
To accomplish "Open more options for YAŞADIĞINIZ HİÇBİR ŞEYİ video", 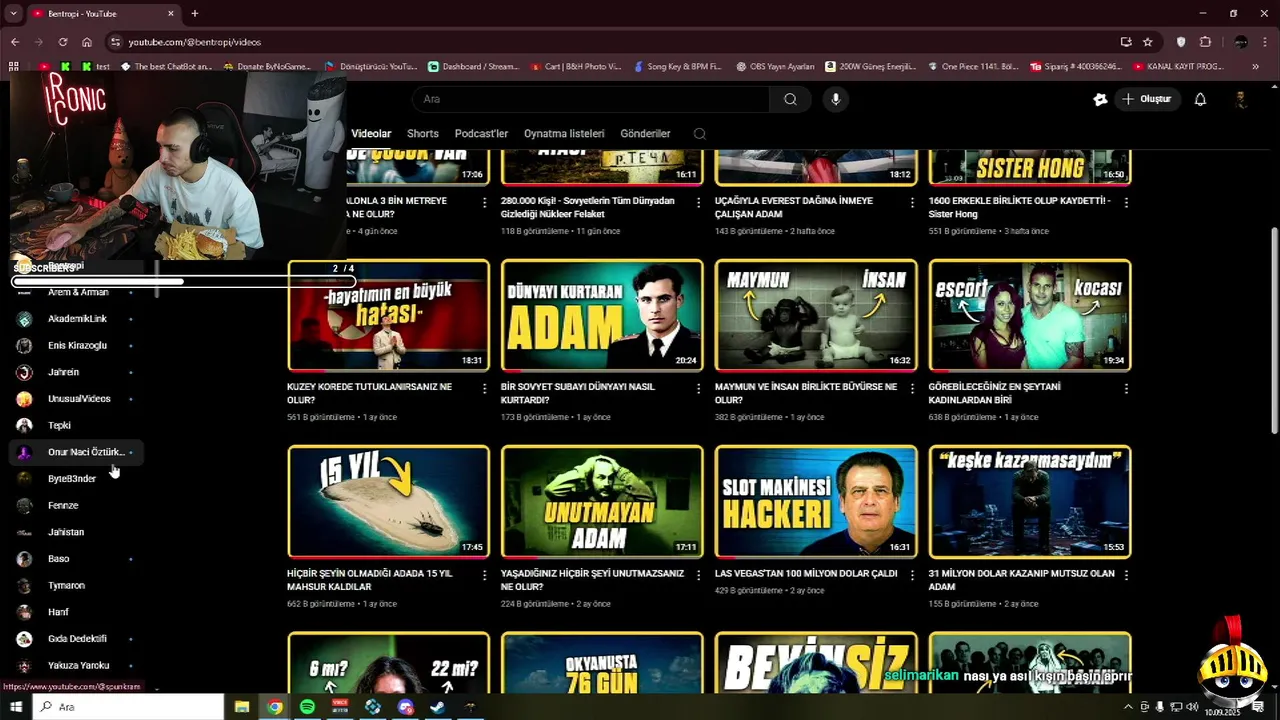I will (698, 575).
